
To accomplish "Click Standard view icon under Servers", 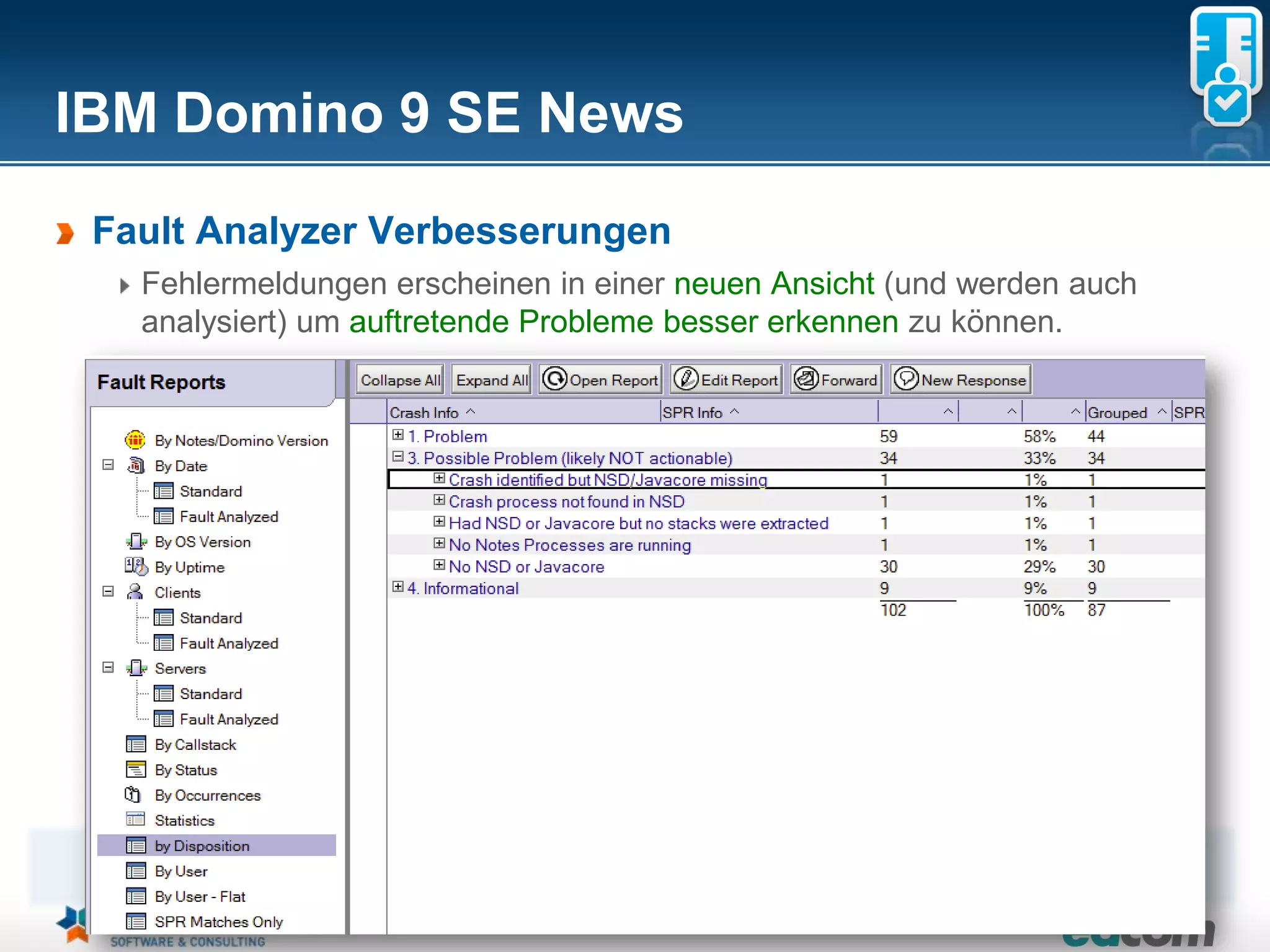I will [x=163, y=694].
